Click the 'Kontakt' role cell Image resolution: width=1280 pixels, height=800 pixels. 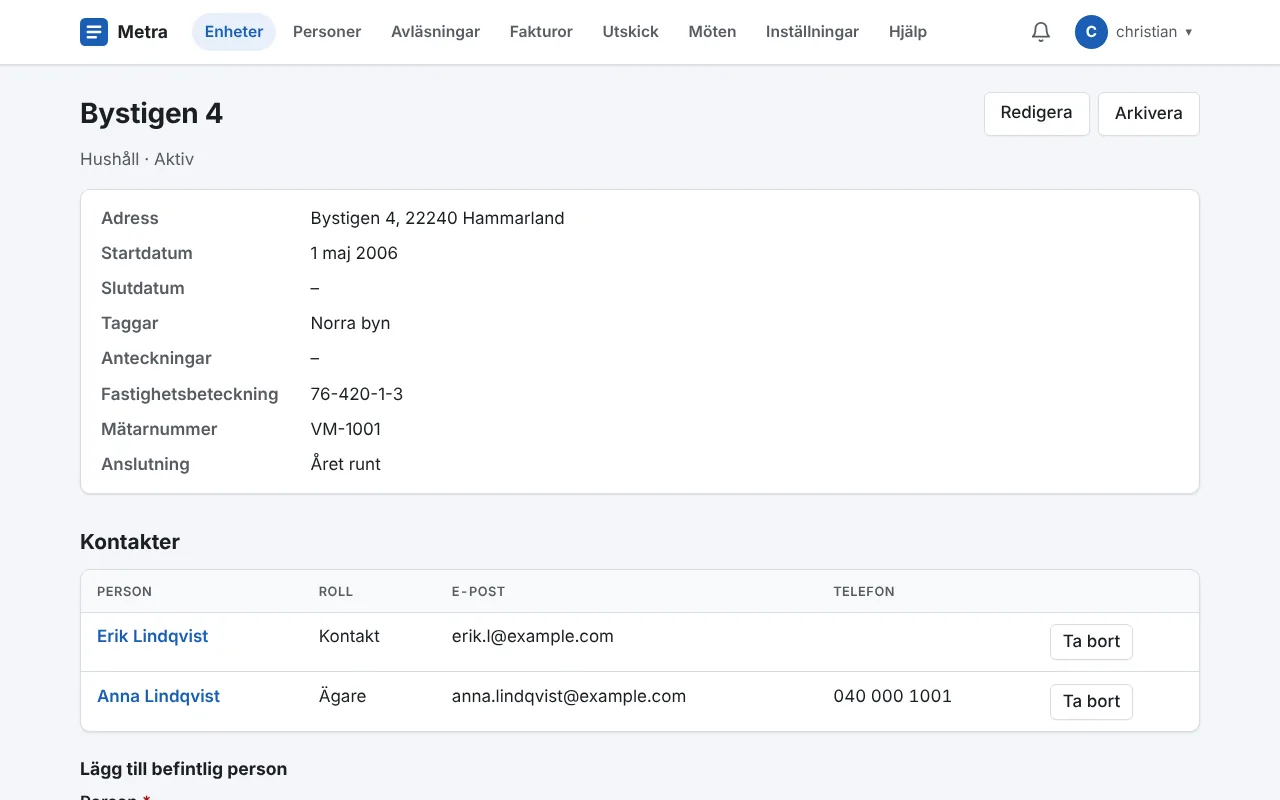point(349,636)
